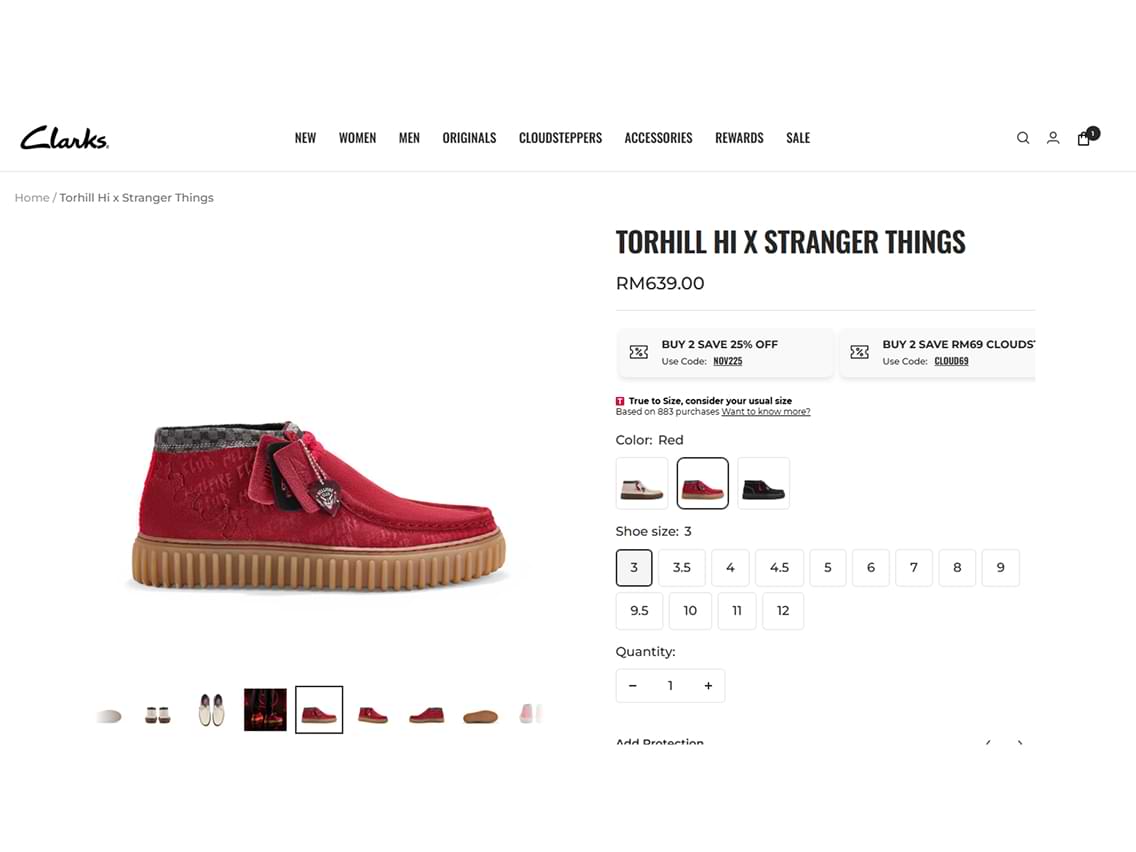
Task: Click the Clarks logo
Action: tap(64, 138)
